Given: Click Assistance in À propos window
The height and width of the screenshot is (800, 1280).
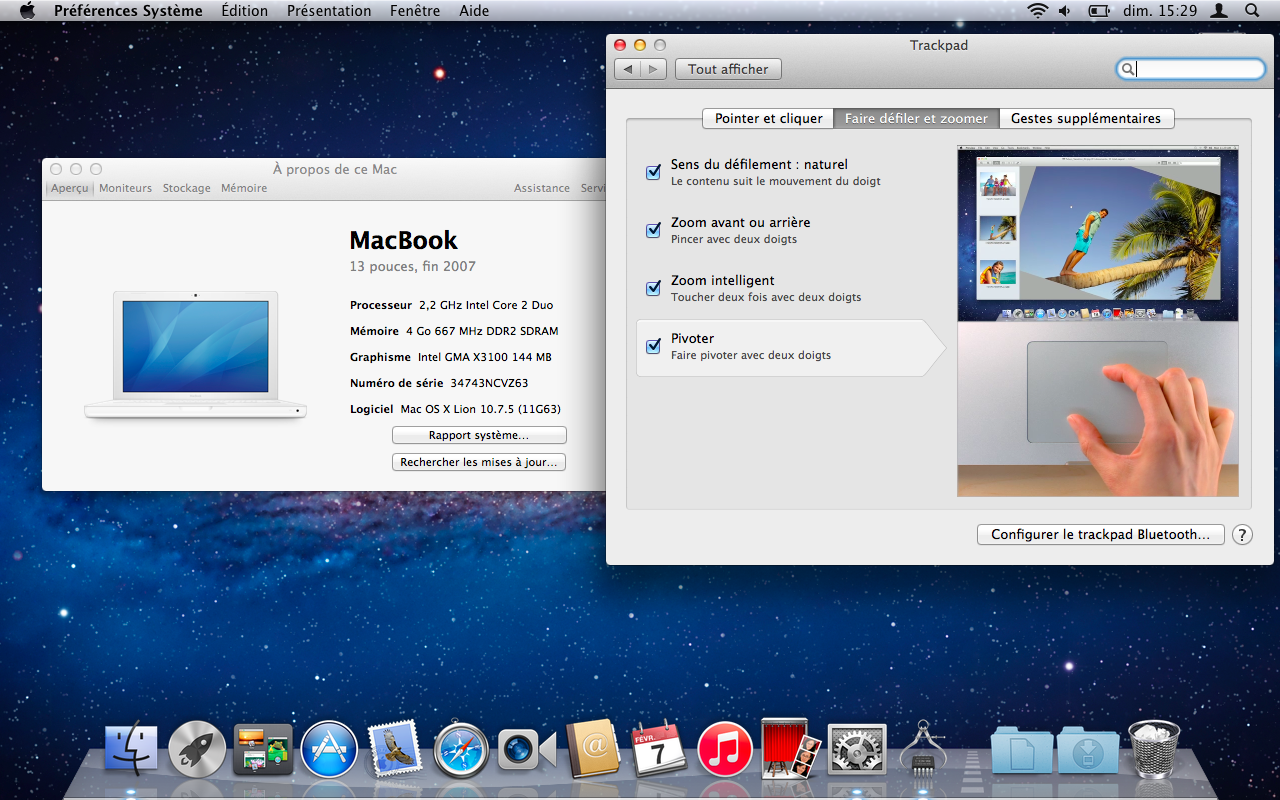Looking at the screenshot, I should click(x=542, y=188).
